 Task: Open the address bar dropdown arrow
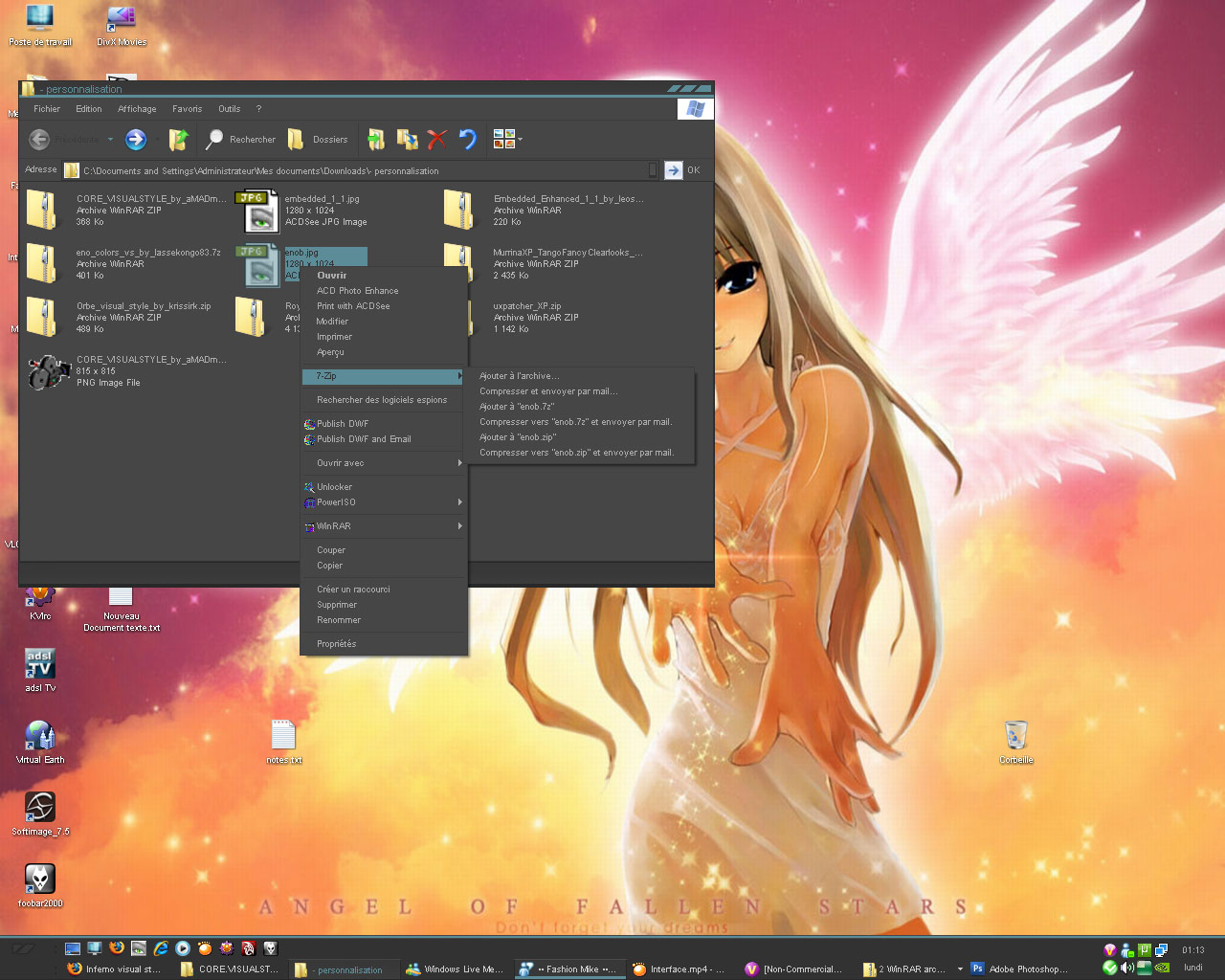click(x=653, y=170)
